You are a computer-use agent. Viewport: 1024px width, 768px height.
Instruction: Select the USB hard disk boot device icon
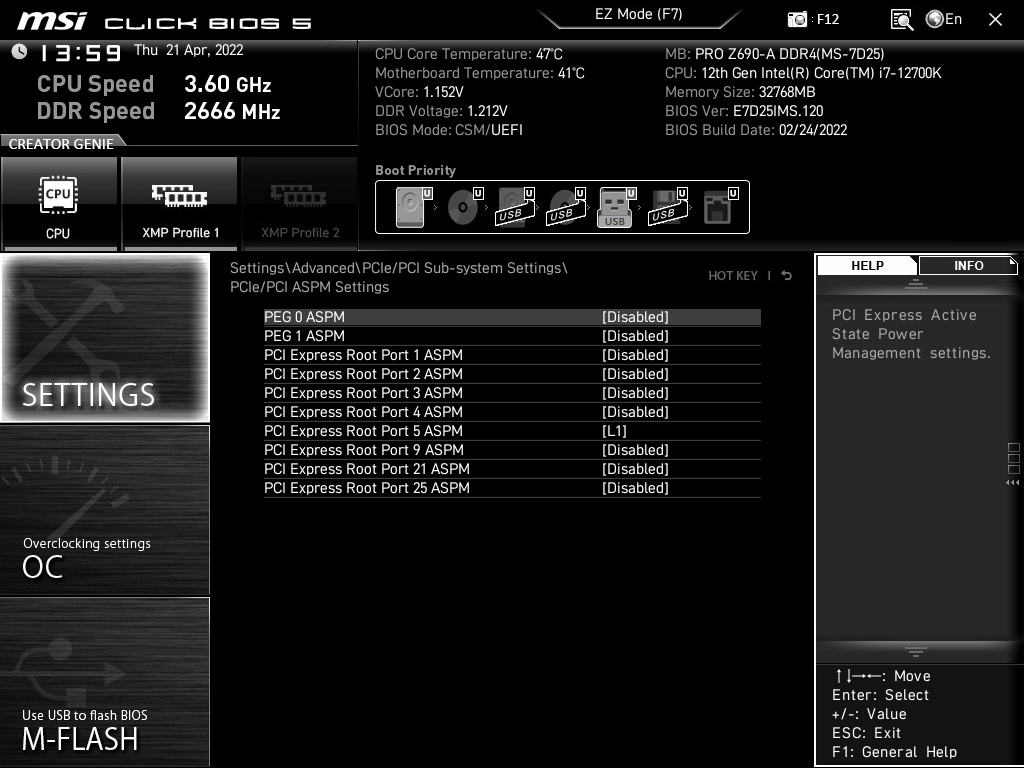[x=515, y=207]
